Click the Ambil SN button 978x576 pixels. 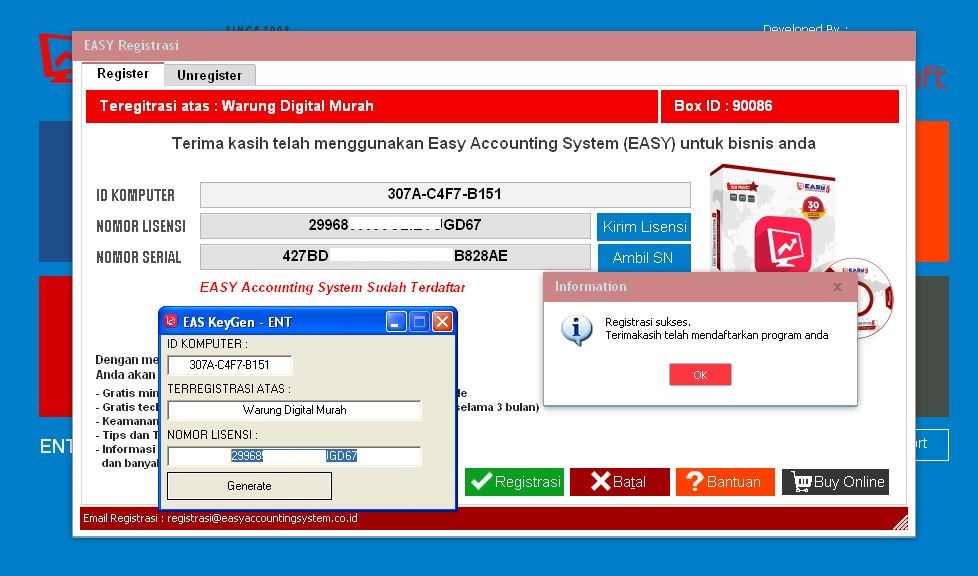[x=644, y=258]
